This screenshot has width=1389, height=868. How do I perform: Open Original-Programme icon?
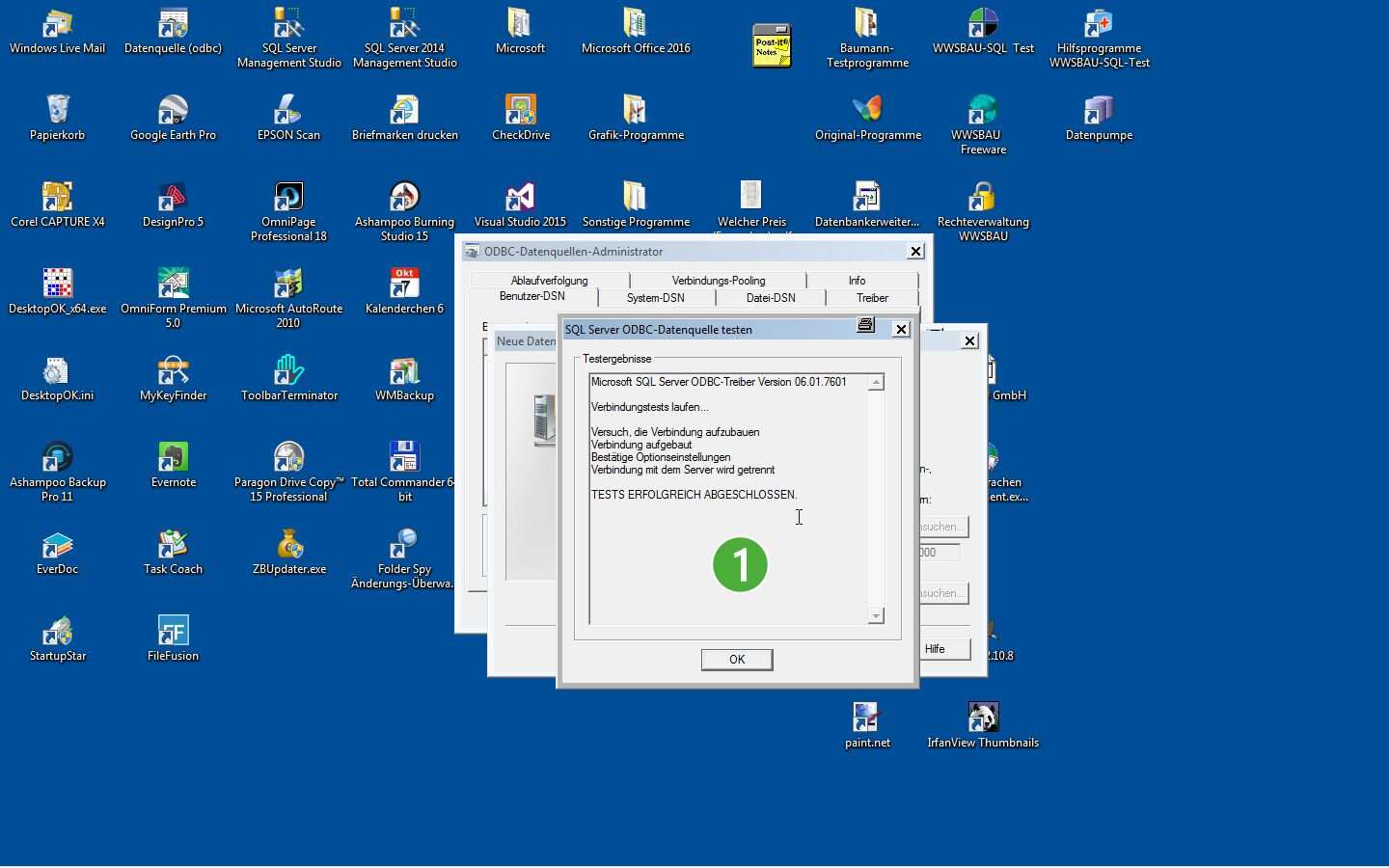868,119
